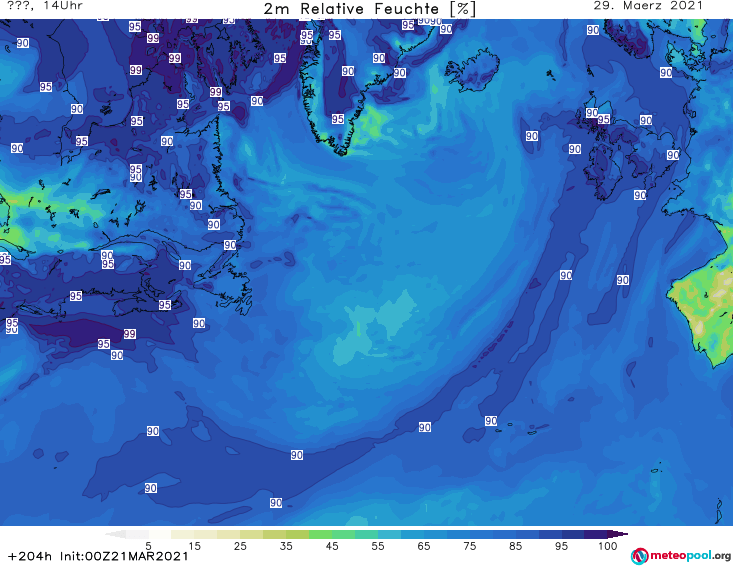Click the color scale tick label "15"
The width and height of the screenshot is (733, 566).
point(194,546)
